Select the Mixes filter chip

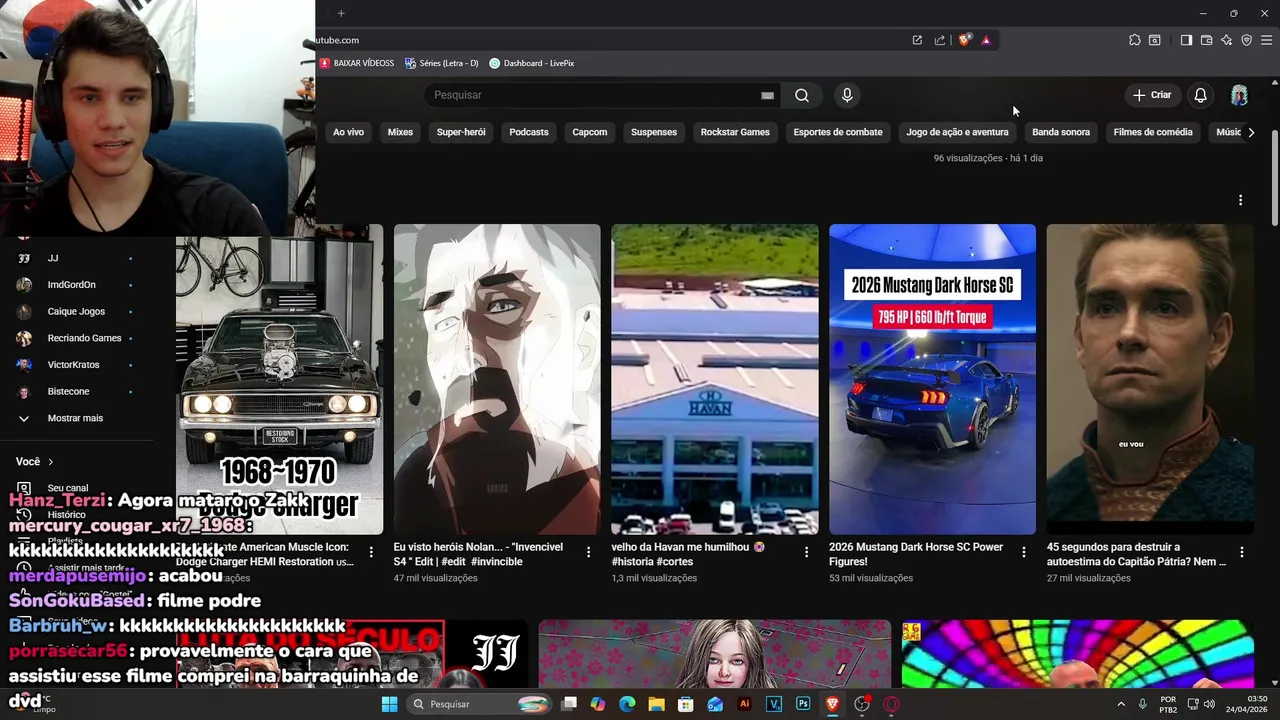400,132
